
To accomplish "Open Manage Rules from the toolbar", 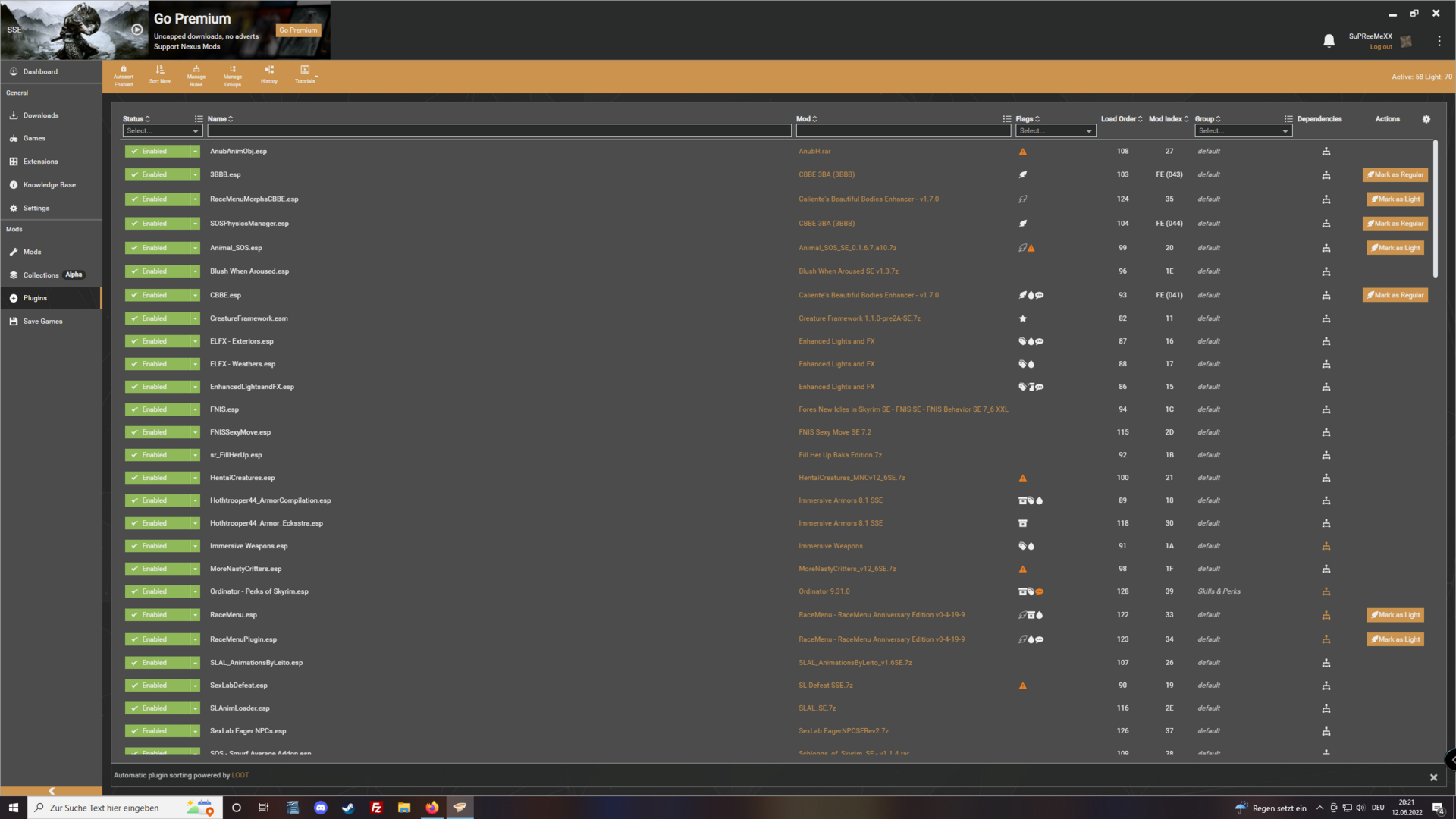I will [196, 76].
